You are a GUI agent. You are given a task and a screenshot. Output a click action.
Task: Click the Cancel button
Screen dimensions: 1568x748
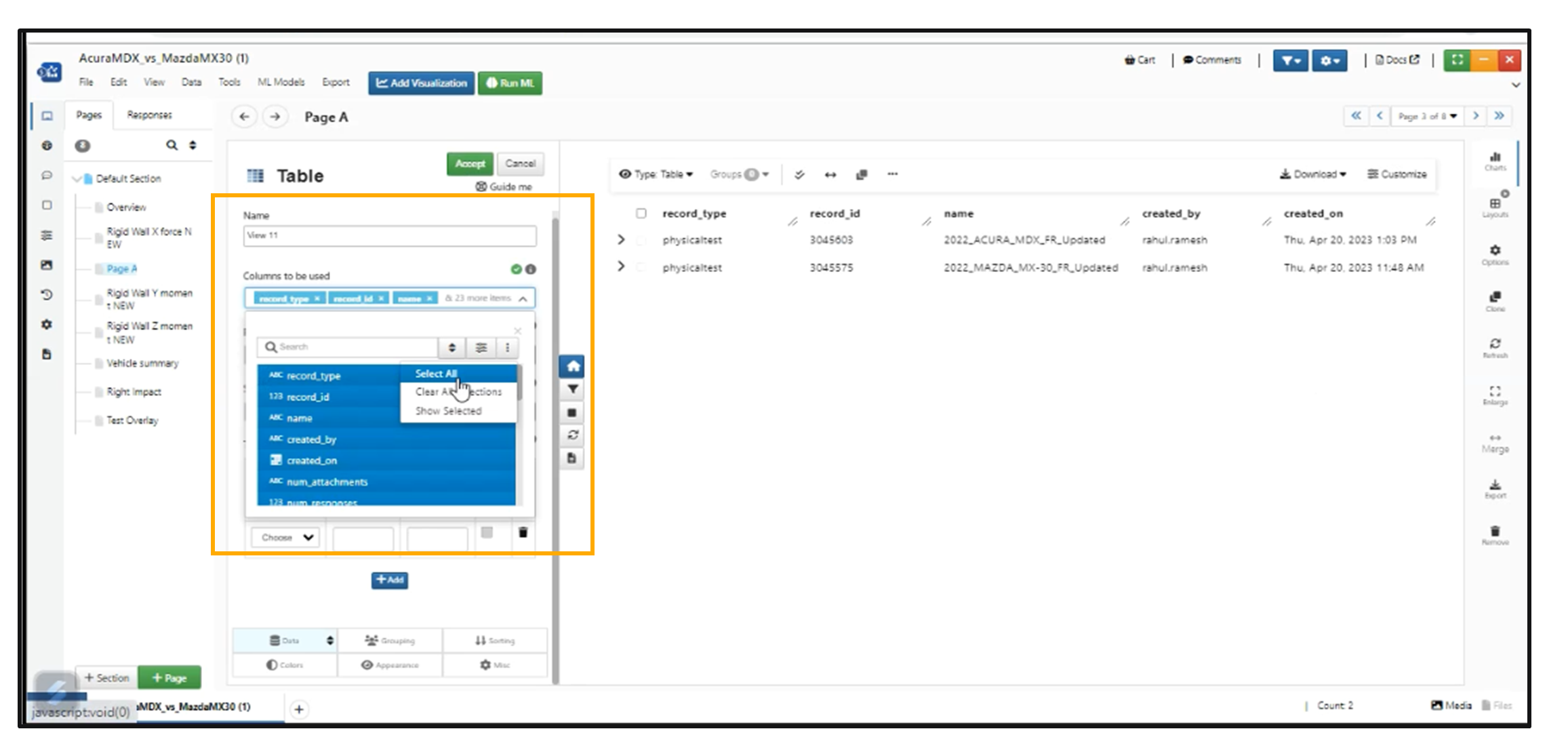pyautogui.click(x=520, y=163)
